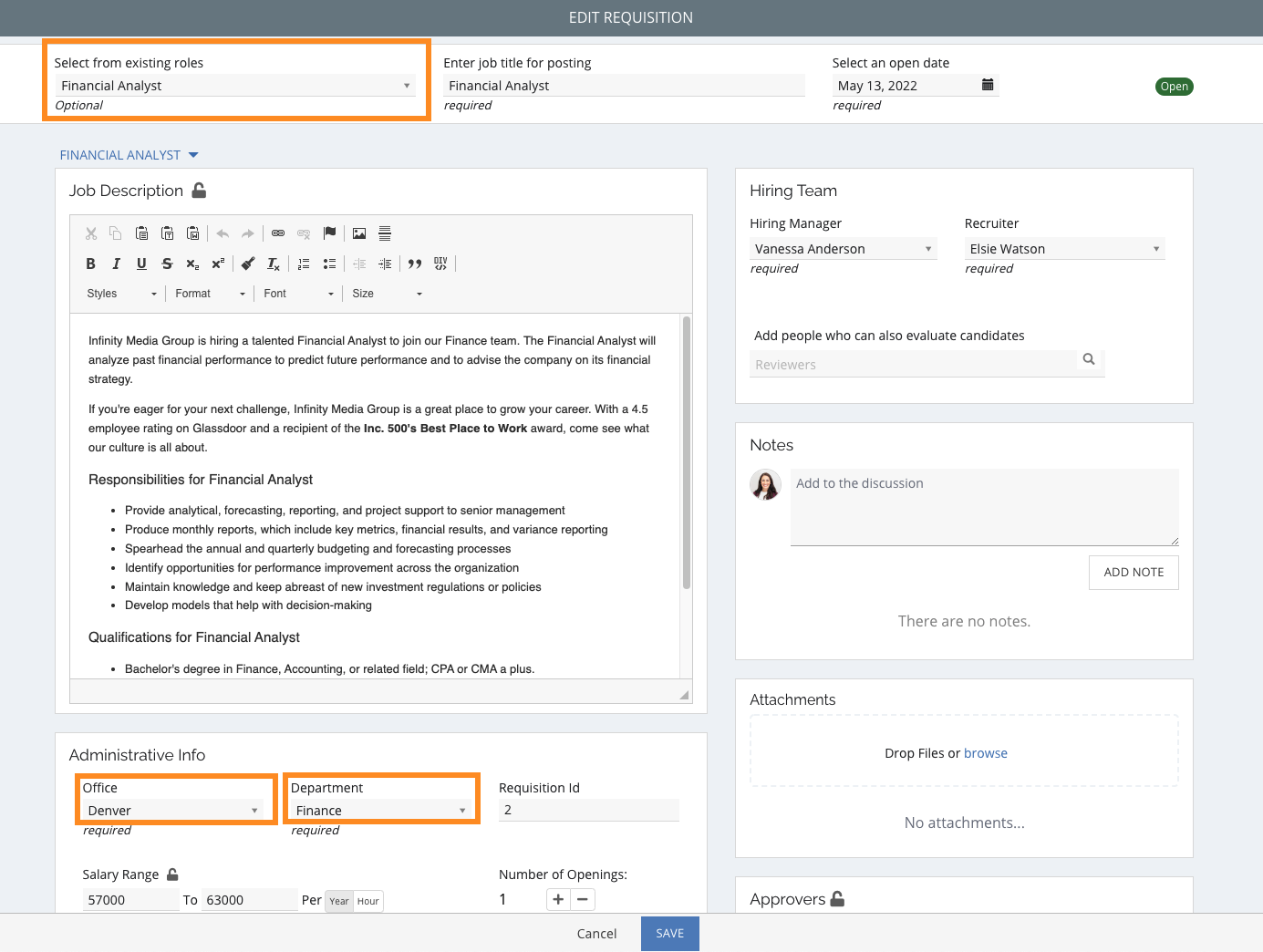Toggle the Approvers lock icon
Viewport: 1263px width, 952px height.
click(x=837, y=898)
